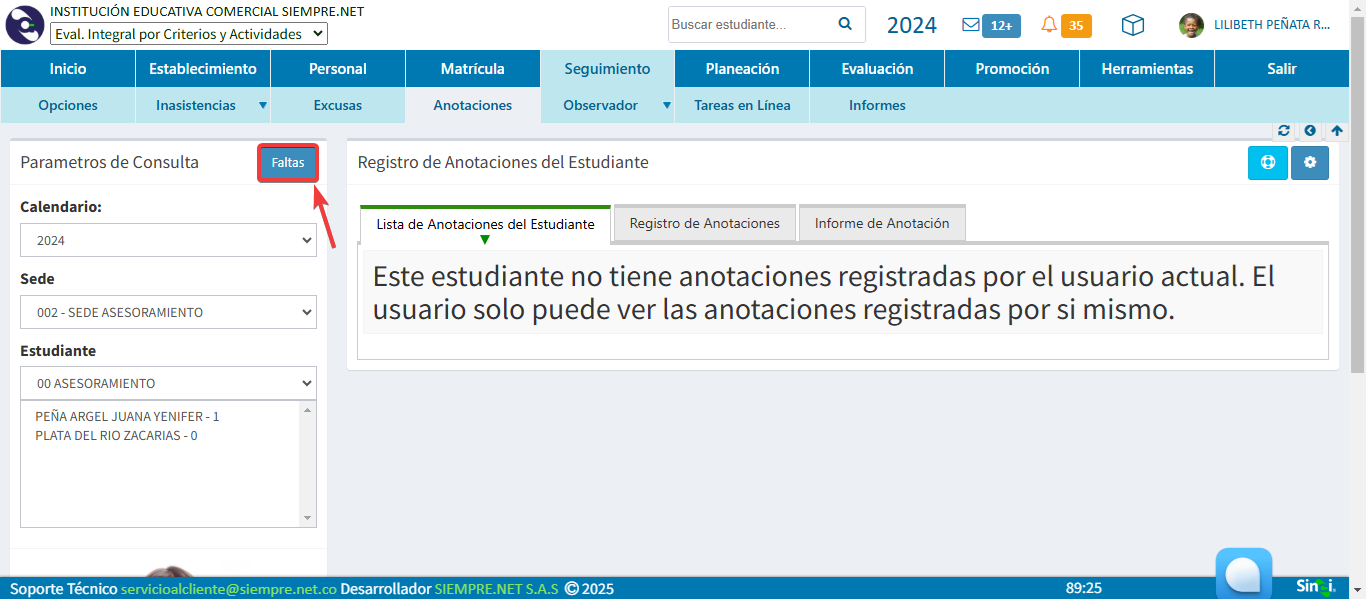Screen dimensions: 1366x599
Task: Select student PLATA DEL RIO ZACARIAS
Action: 116,436
